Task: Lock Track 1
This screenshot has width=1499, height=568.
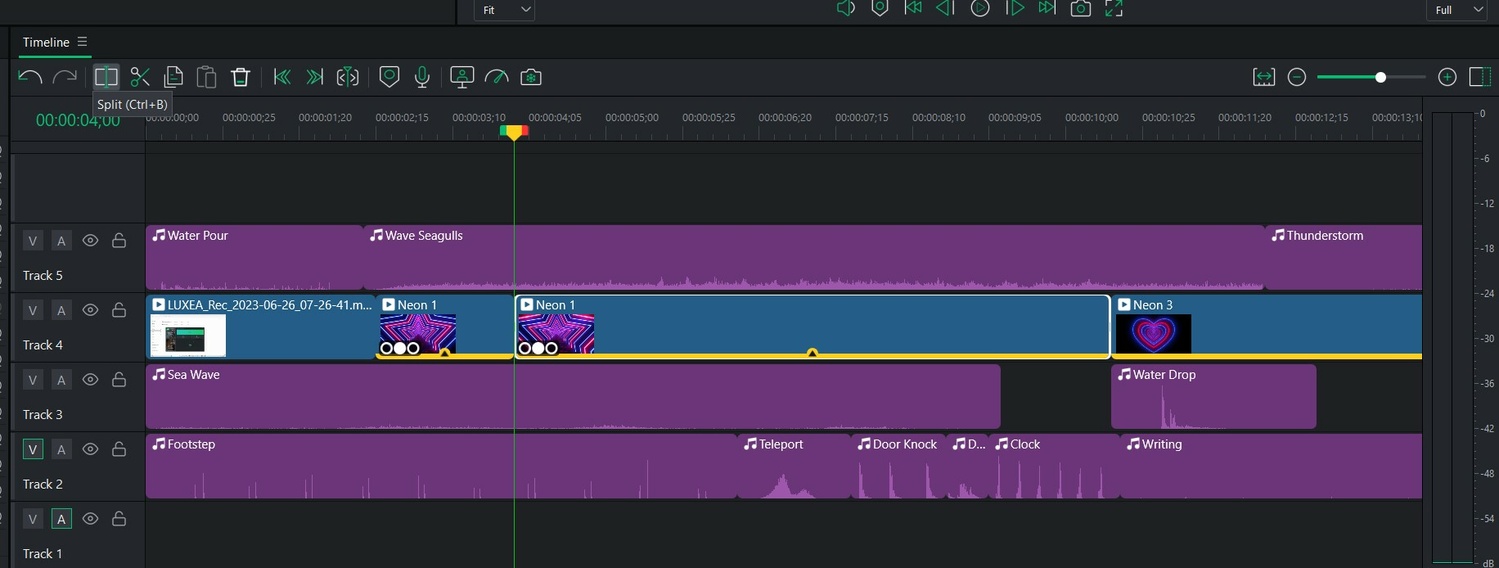Action: (x=119, y=519)
